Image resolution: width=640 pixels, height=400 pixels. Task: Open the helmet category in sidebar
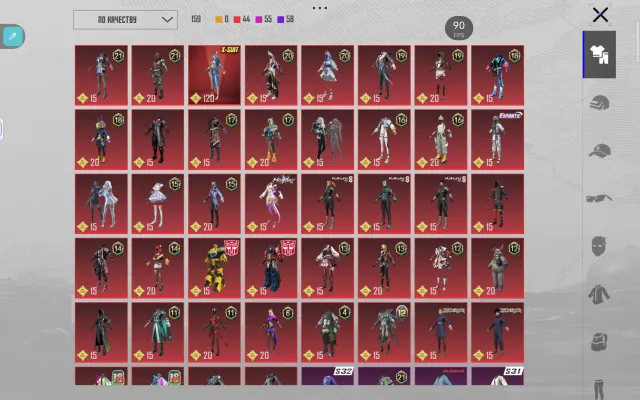[599, 103]
